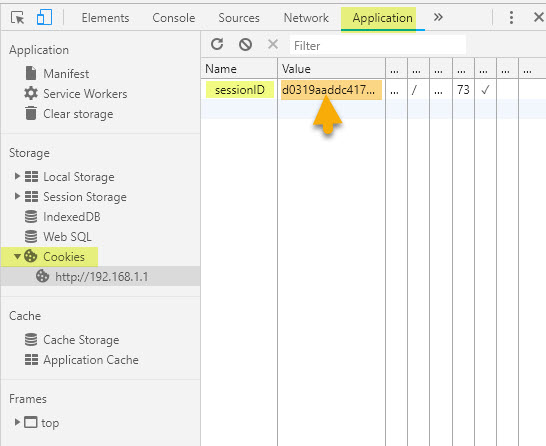The width and height of the screenshot is (546, 446).
Task: Select the Cookies item
Action: (64, 257)
